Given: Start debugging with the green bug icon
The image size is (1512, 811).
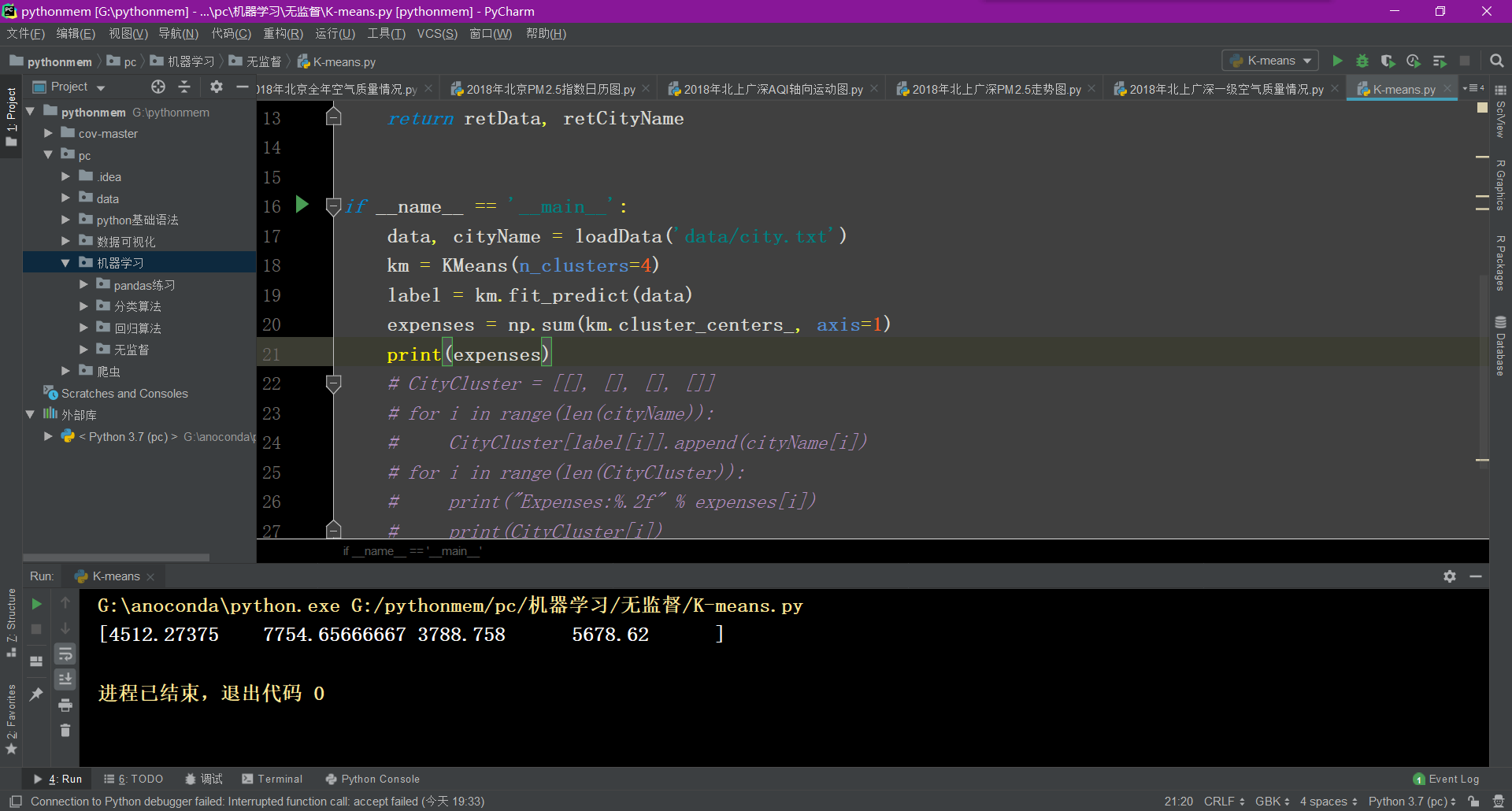Looking at the screenshot, I should click(x=1362, y=61).
